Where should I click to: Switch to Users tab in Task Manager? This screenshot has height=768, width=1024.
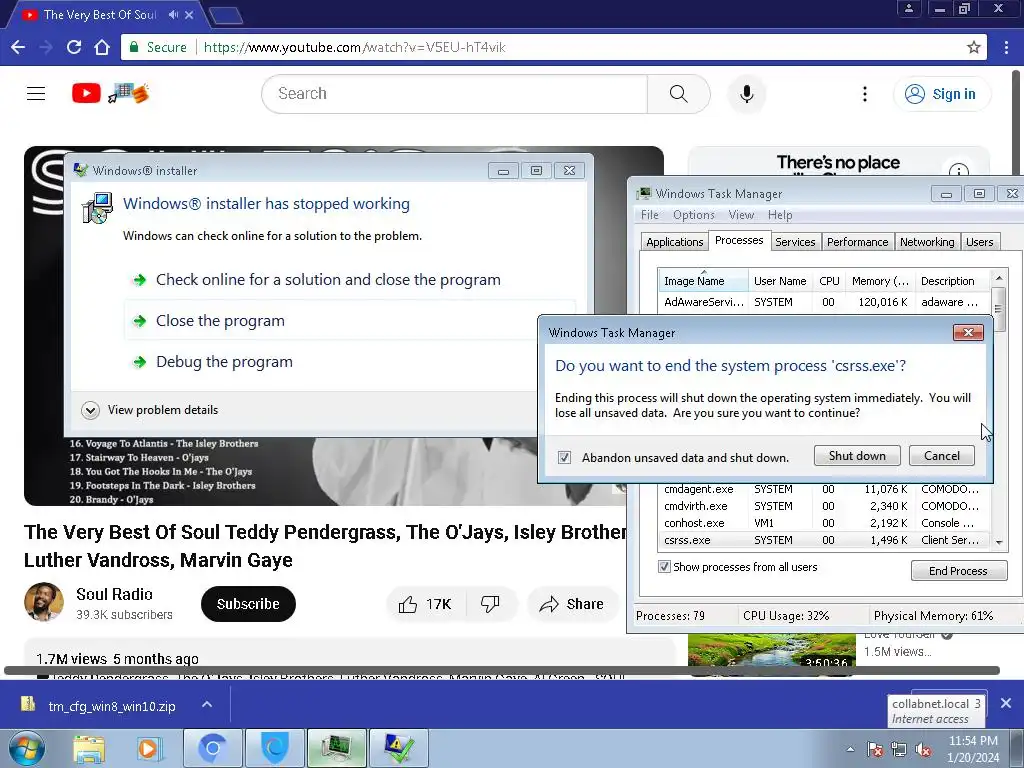(x=980, y=242)
